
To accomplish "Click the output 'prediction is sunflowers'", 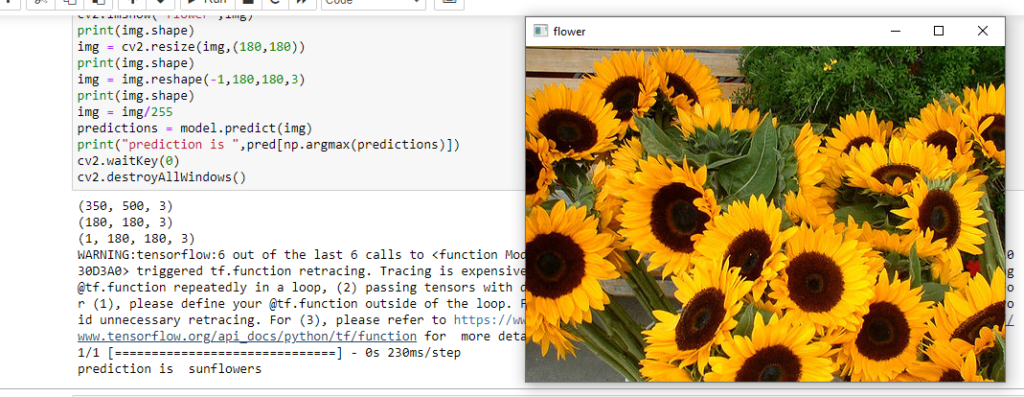I will [169, 369].
